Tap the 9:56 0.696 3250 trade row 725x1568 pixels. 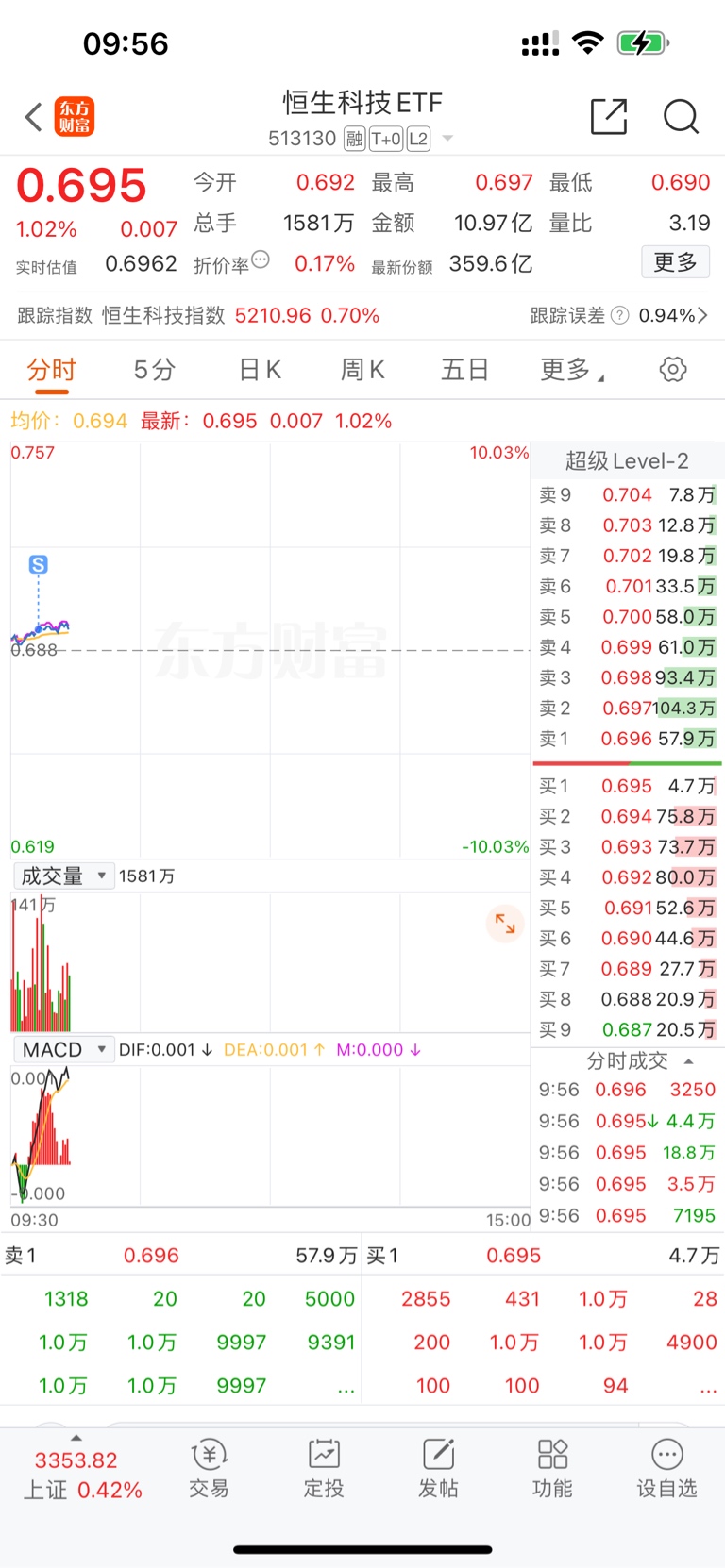627,1090
